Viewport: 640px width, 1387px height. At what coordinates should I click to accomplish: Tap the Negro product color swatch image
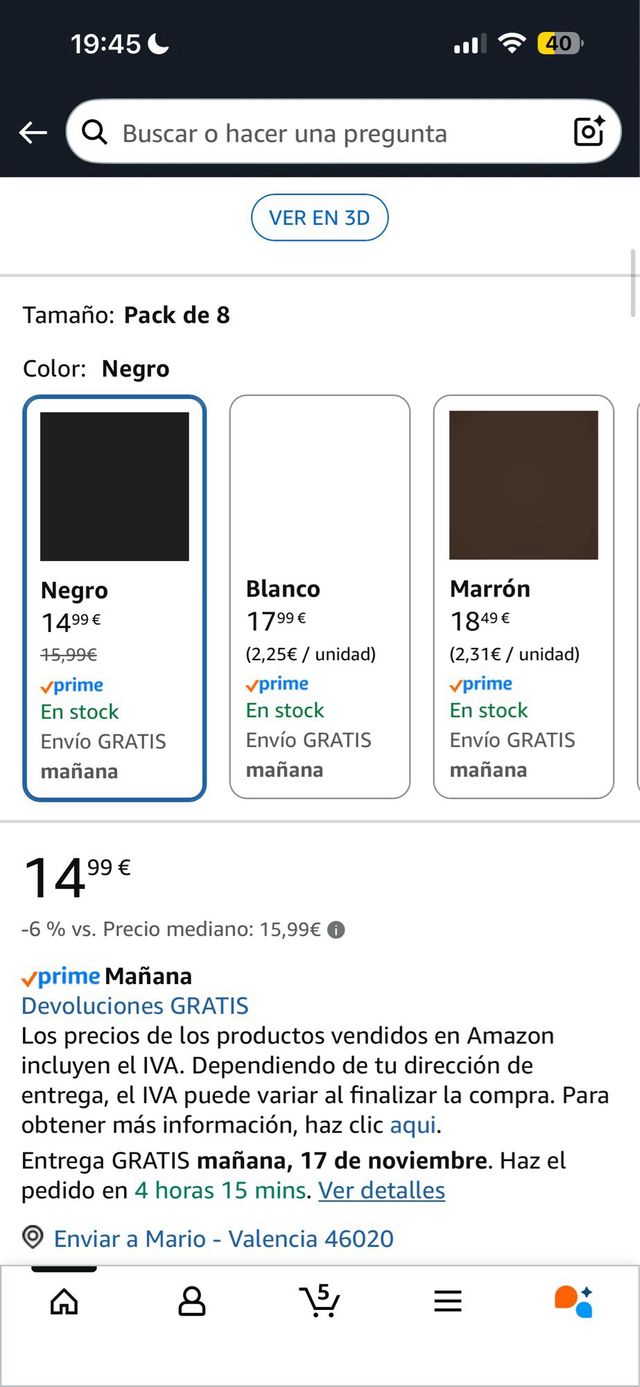click(113, 487)
